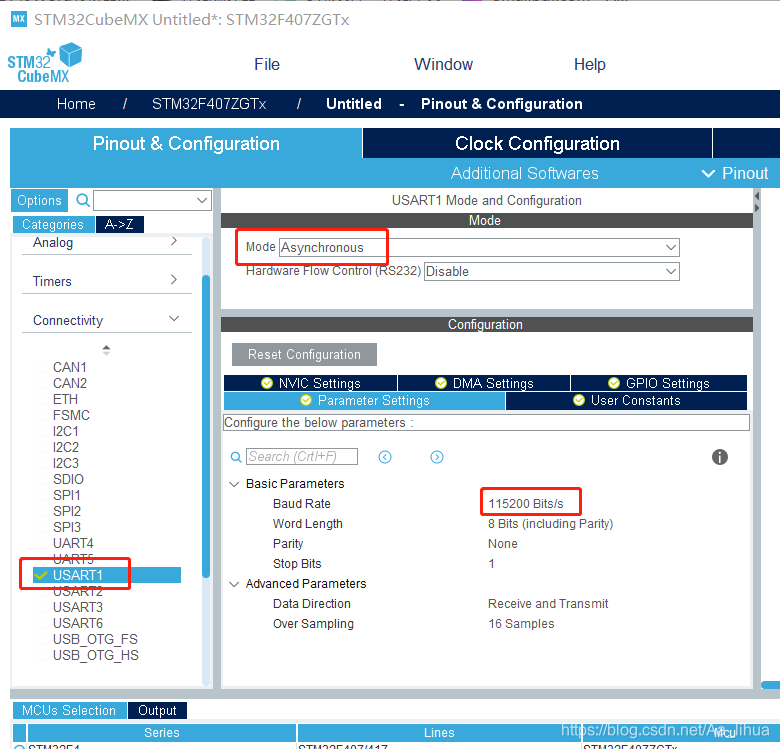Image resolution: width=780 pixels, height=749 pixels.
Task: Select CAN1 peripheral
Action: [x=70, y=367]
